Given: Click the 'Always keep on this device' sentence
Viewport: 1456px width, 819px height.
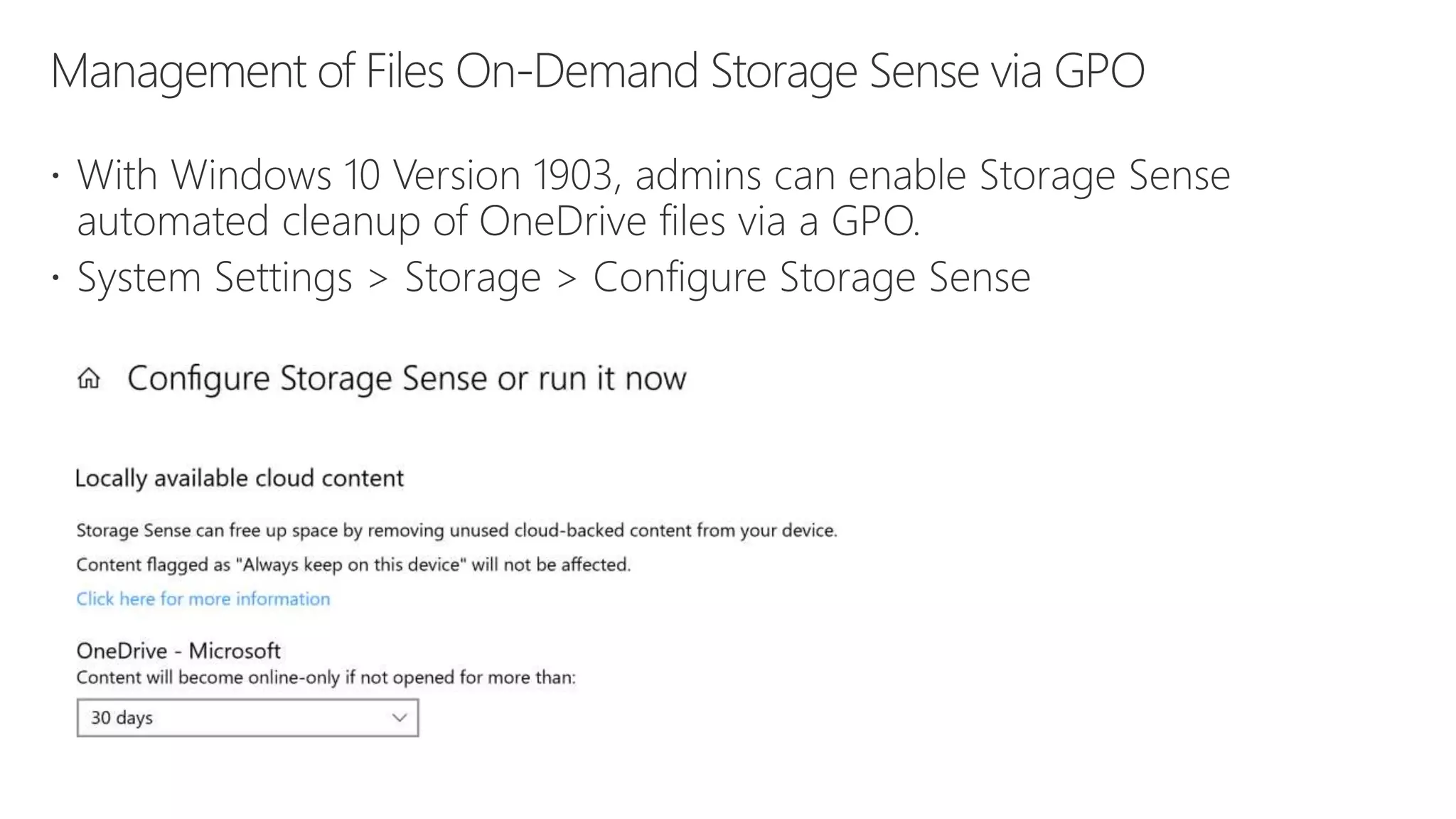Looking at the screenshot, I should [353, 564].
